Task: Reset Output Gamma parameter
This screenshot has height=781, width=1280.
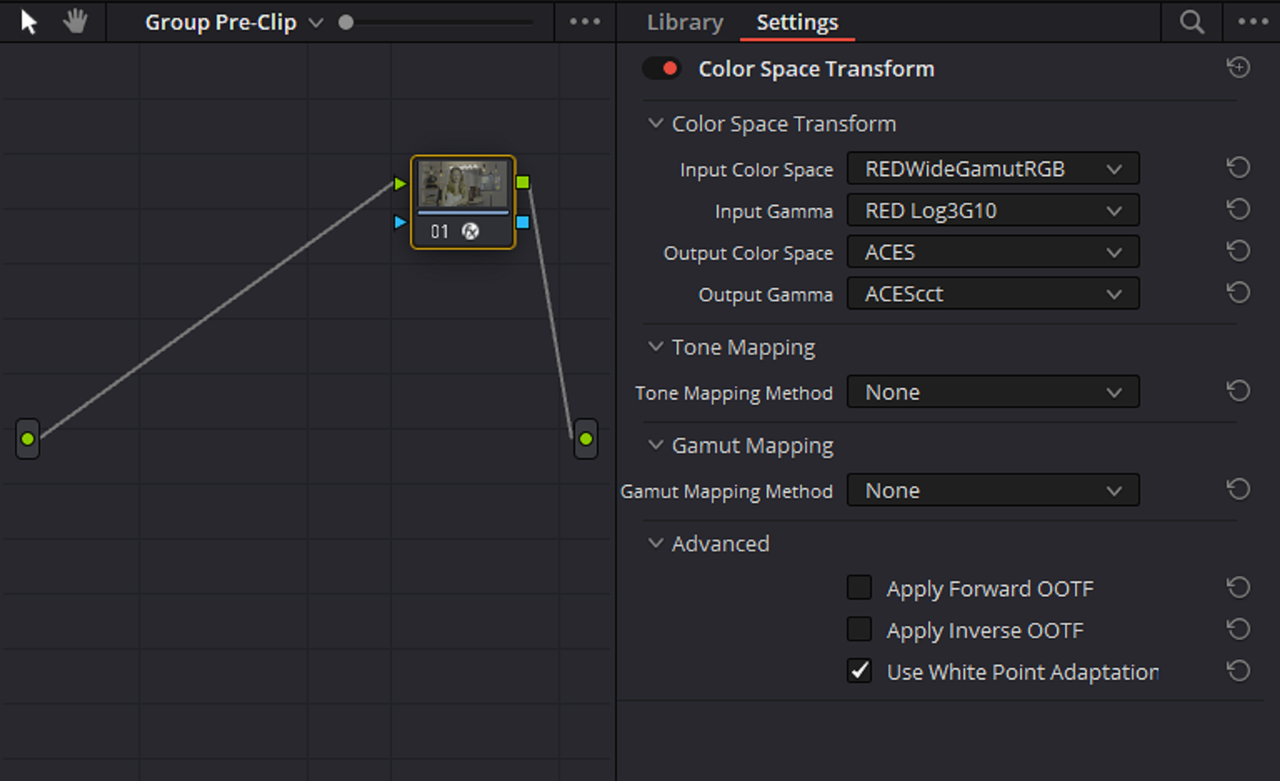Action: click(1238, 293)
